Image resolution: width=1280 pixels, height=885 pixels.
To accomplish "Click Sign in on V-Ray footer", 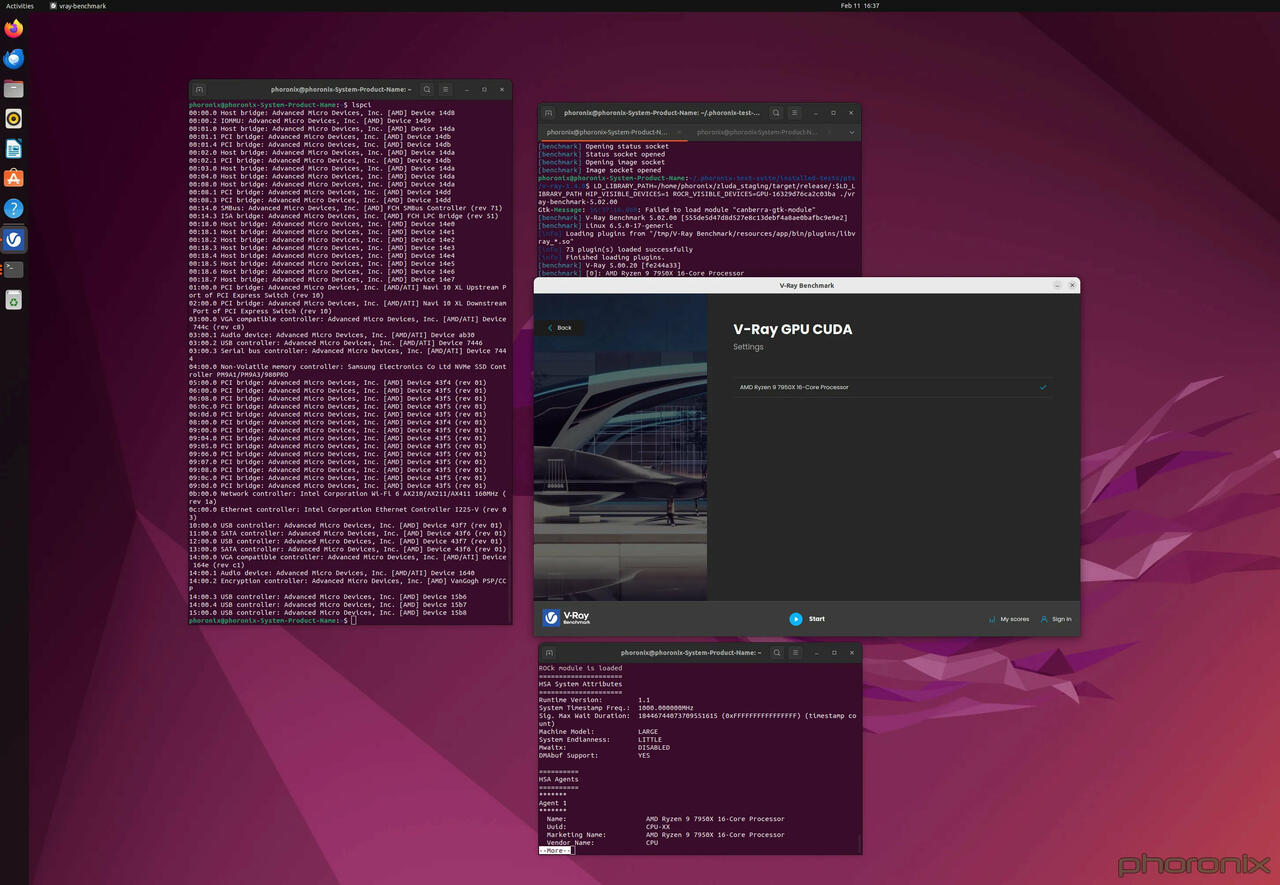I will [x=1056, y=619].
